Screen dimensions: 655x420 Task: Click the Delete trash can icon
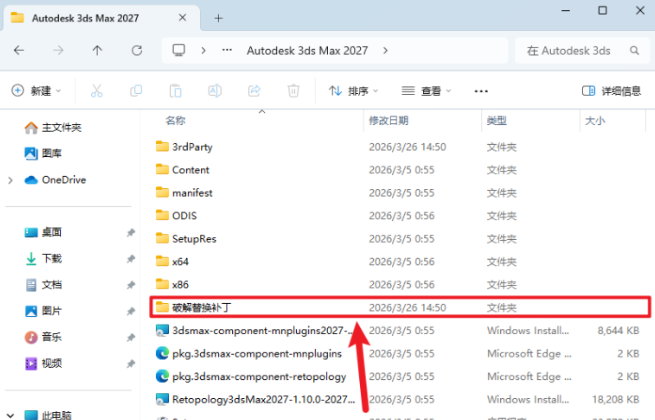pyautogui.click(x=293, y=91)
